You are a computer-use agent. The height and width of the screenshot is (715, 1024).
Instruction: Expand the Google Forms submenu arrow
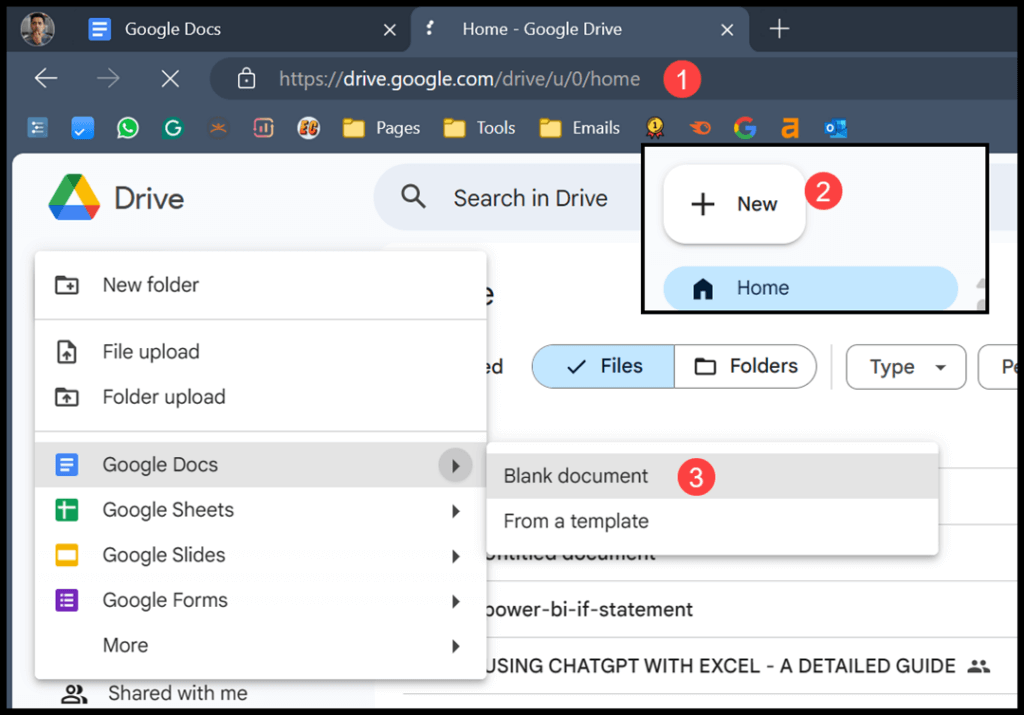(456, 601)
